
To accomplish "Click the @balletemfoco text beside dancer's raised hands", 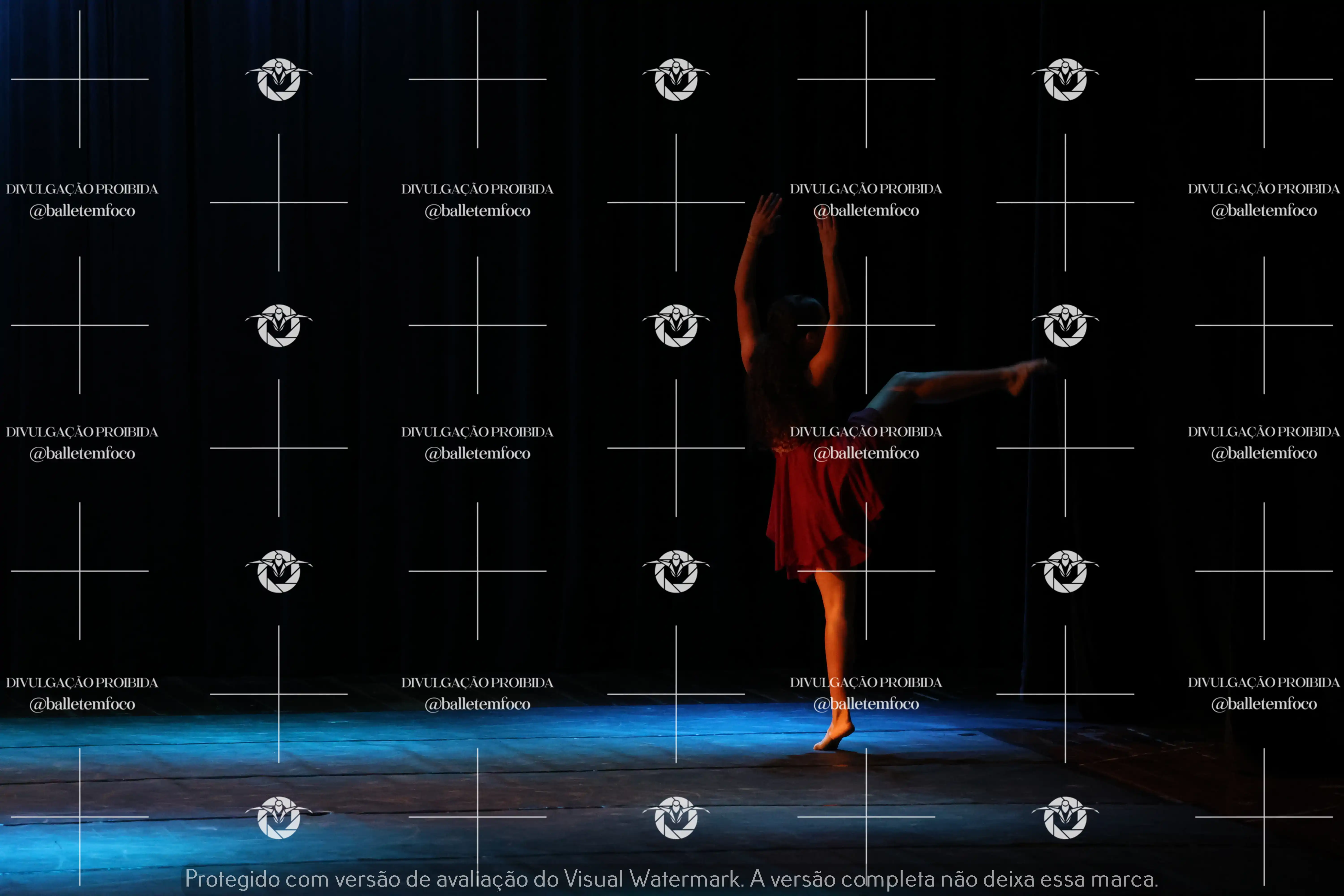I will 866,211.
